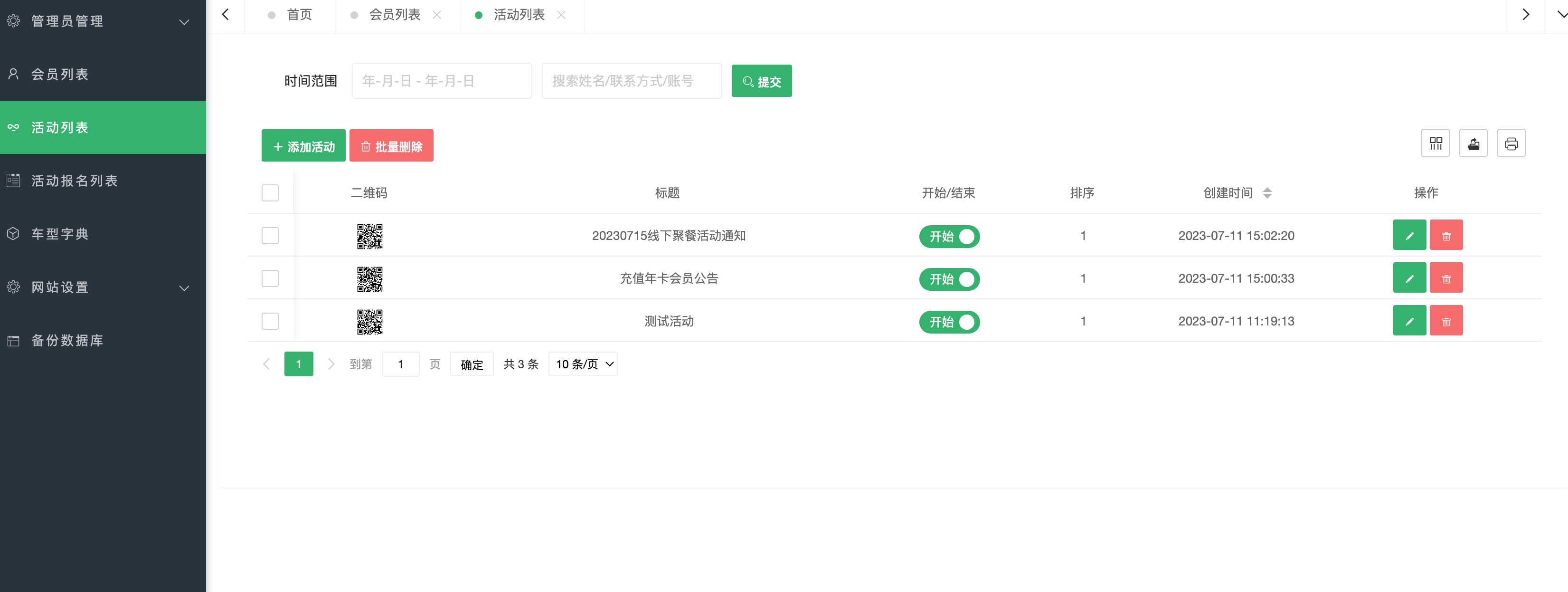
Task: Toggle 开始 switch for 充值年卡会员公告
Action: click(949, 279)
